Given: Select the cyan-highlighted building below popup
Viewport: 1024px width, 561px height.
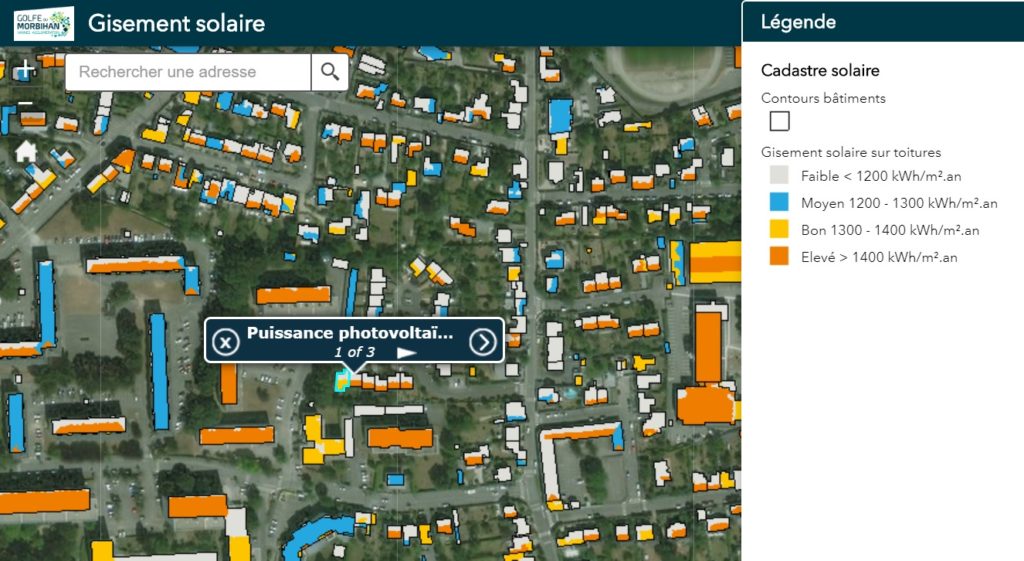Looking at the screenshot, I should (341, 381).
